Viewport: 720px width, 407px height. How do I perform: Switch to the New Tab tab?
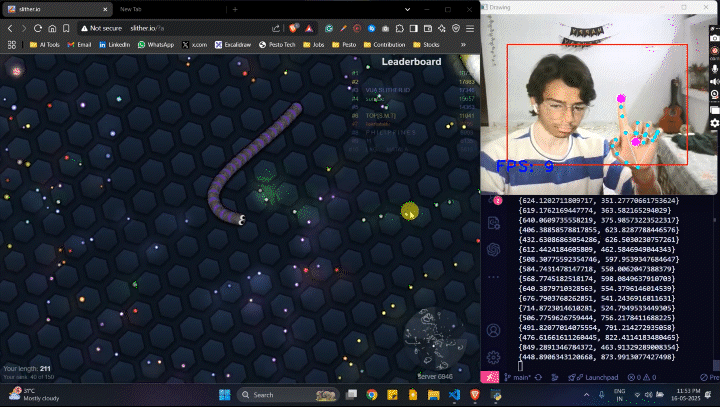coord(131,9)
